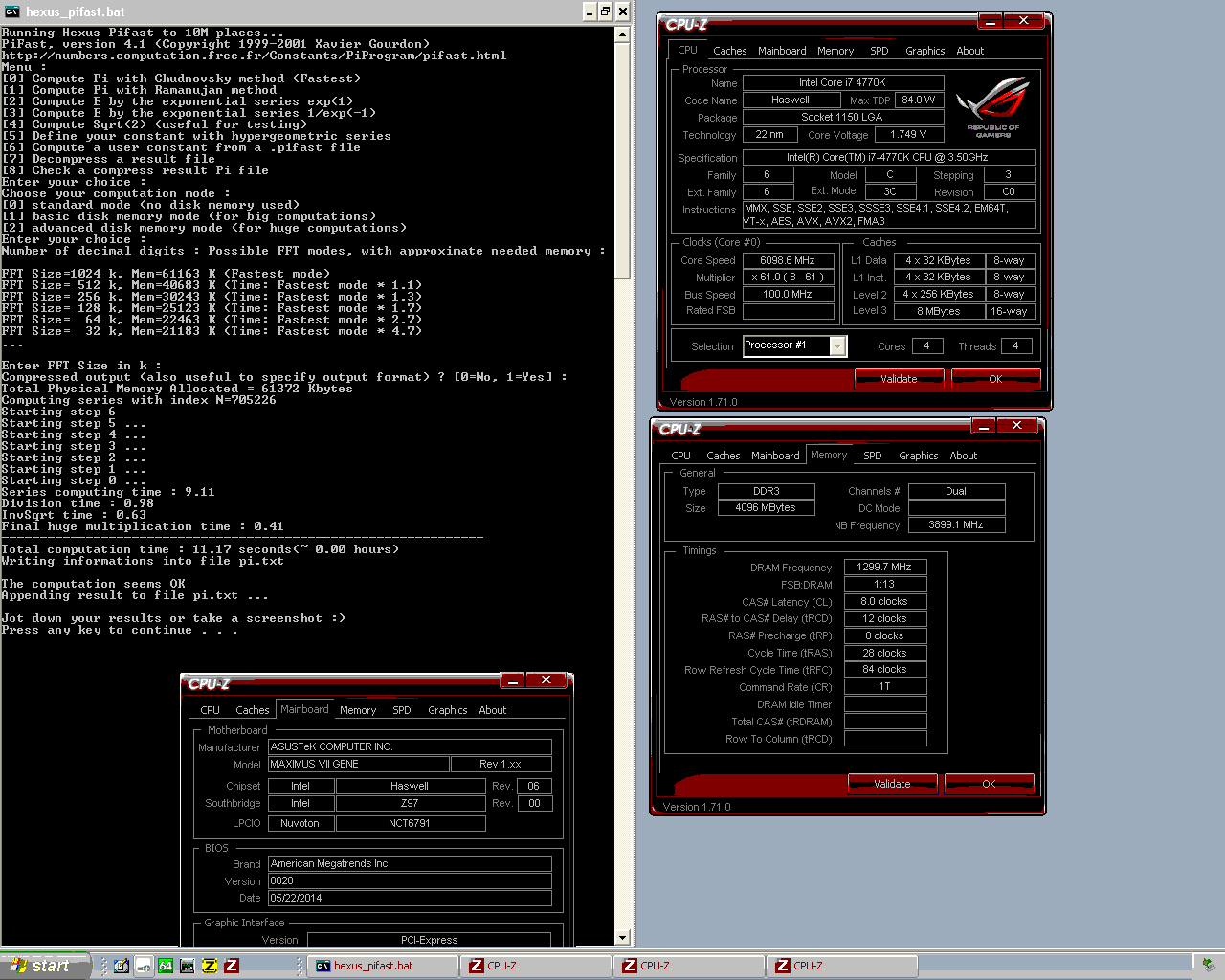Click the Bus Speed 100.0 MHz value

click(788, 295)
